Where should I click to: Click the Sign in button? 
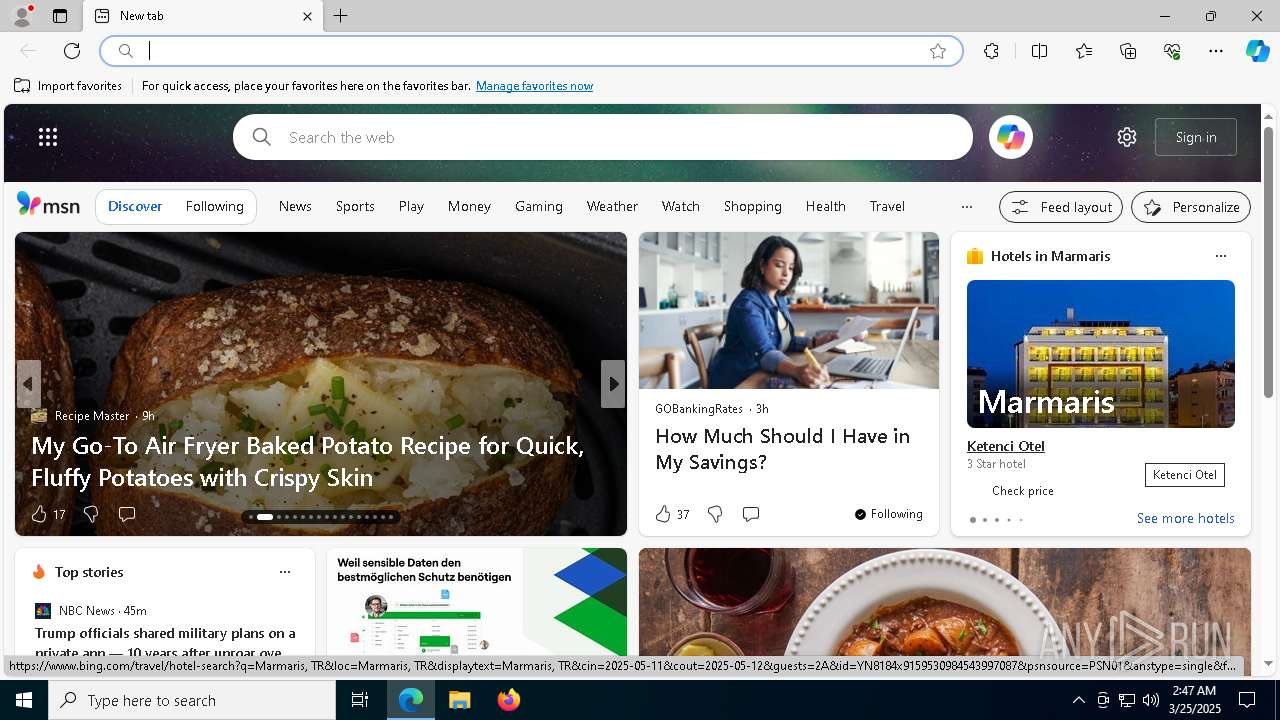1196,137
